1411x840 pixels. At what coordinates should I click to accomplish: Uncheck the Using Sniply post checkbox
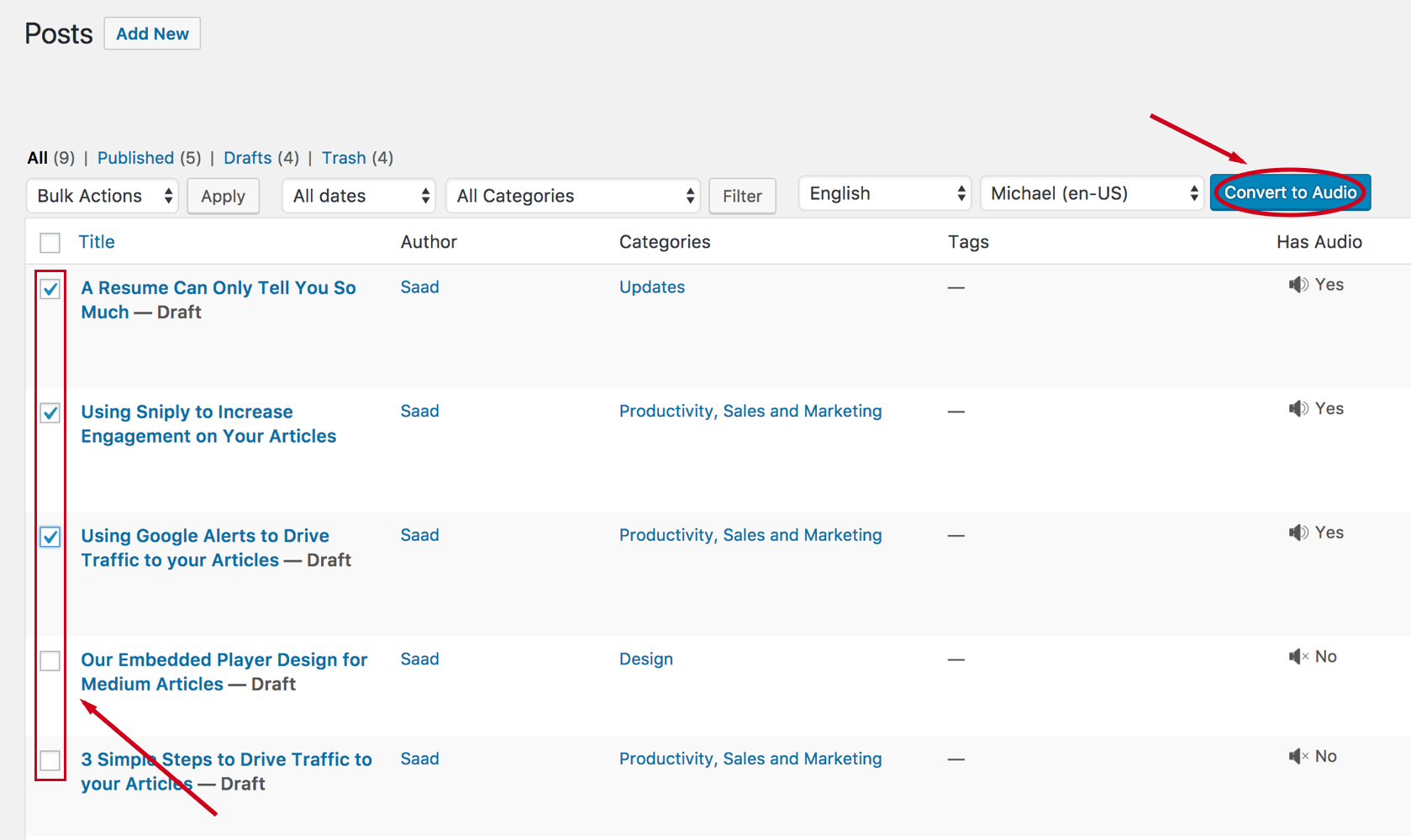pyautogui.click(x=50, y=412)
